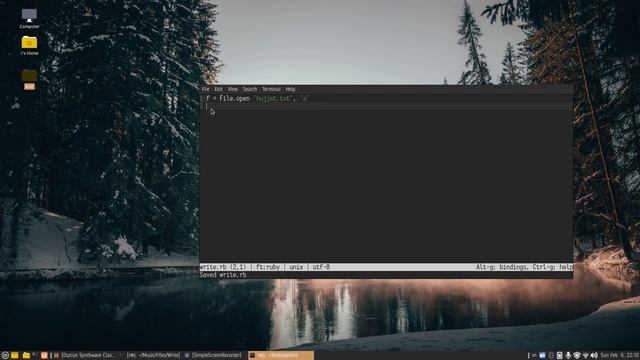Viewport: 640px width, 360px height.
Task: Click the "hujjat.txt" string in the code
Action: (x=273, y=98)
